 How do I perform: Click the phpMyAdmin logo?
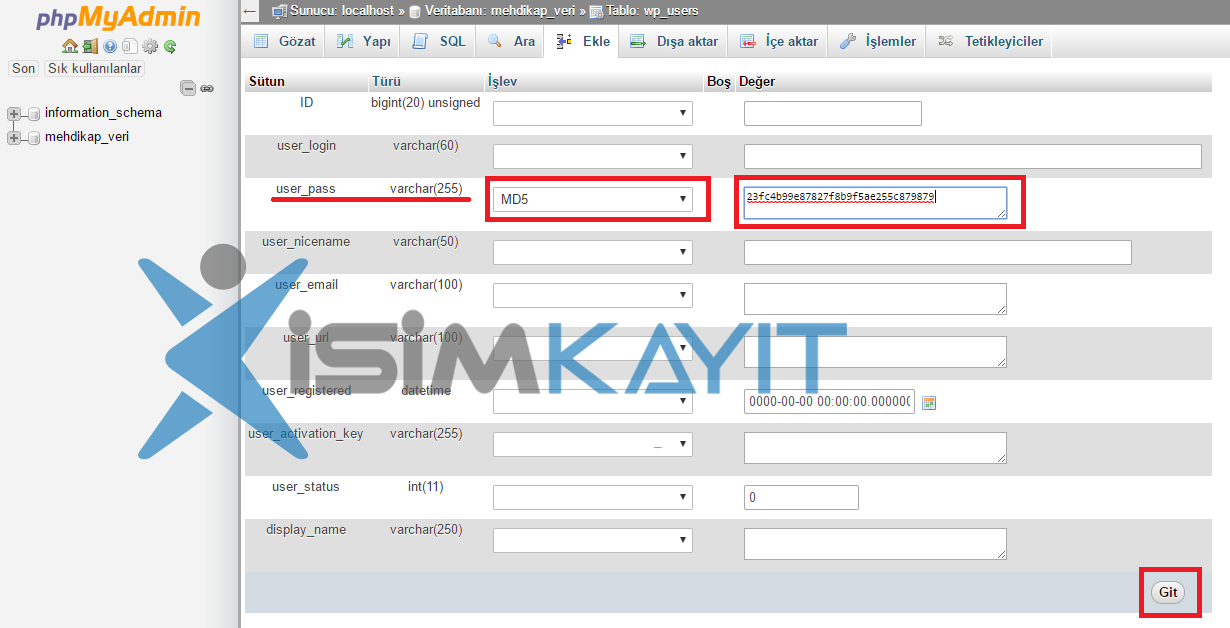[x=119, y=18]
